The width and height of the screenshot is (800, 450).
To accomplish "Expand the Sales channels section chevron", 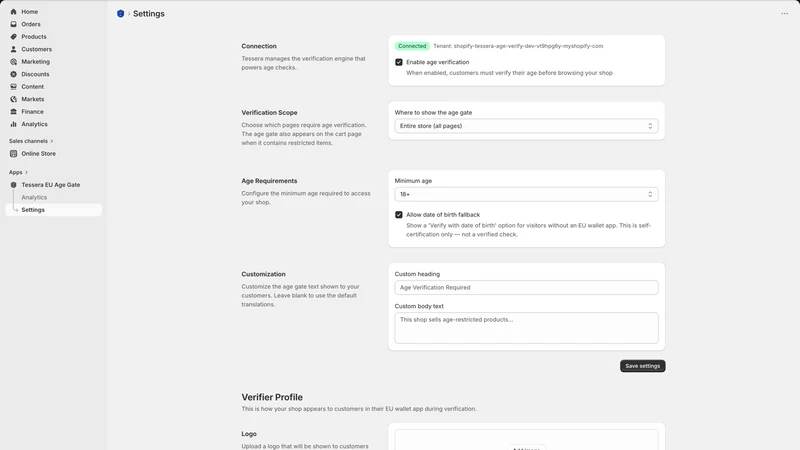I will [52, 141].
